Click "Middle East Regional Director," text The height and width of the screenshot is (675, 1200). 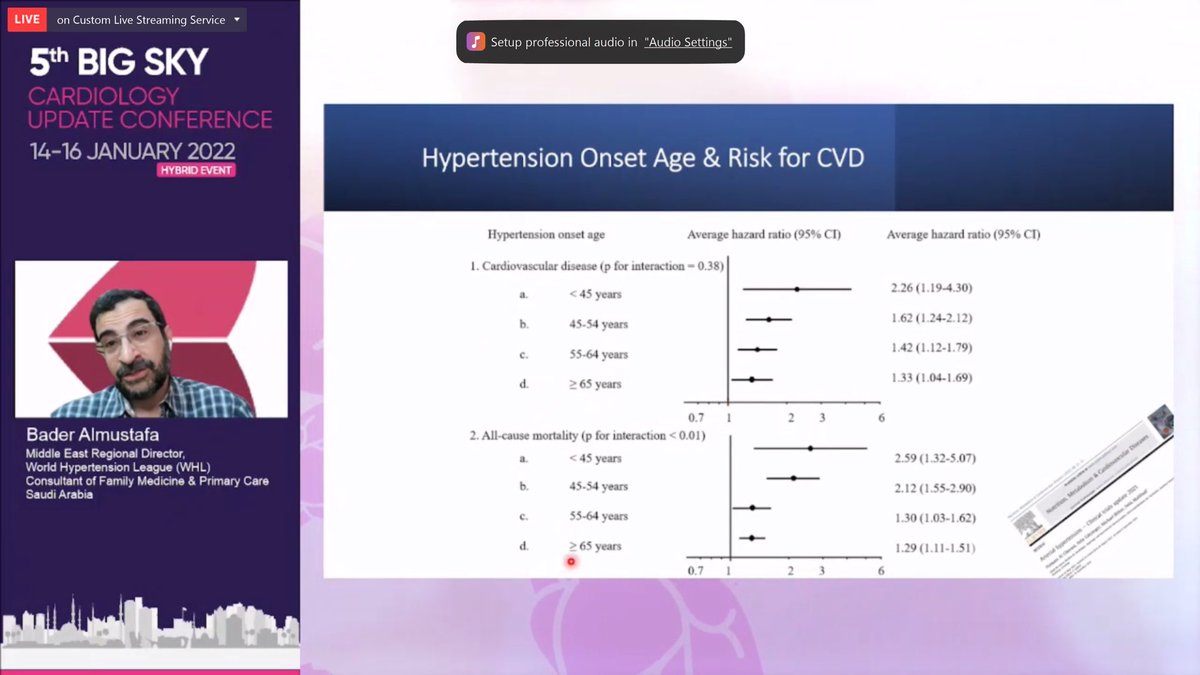(x=104, y=454)
